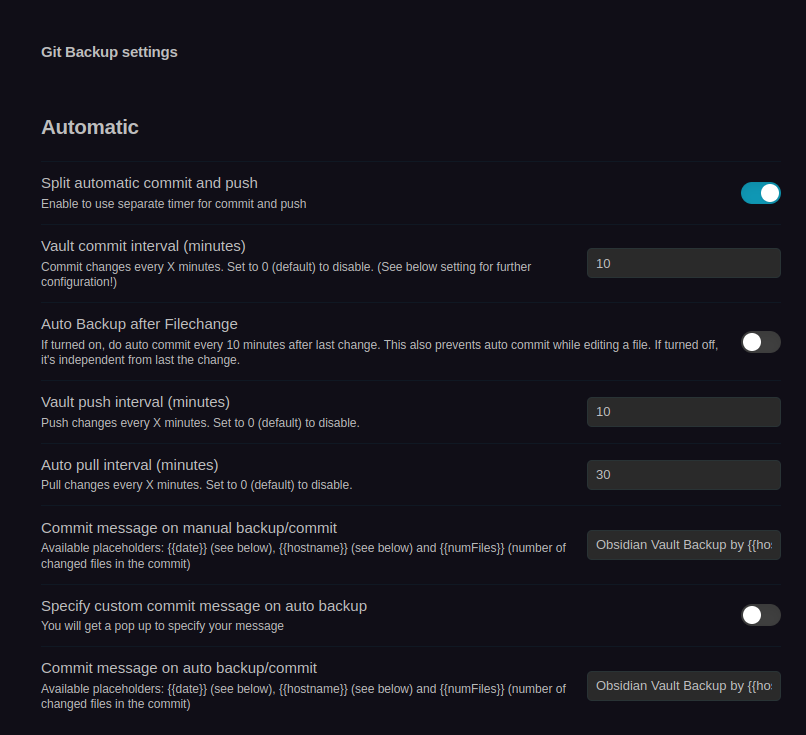Click the "Specify custom commit message" label
Image resolution: width=806 pixels, height=735 pixels.
[x=203, y=606]
